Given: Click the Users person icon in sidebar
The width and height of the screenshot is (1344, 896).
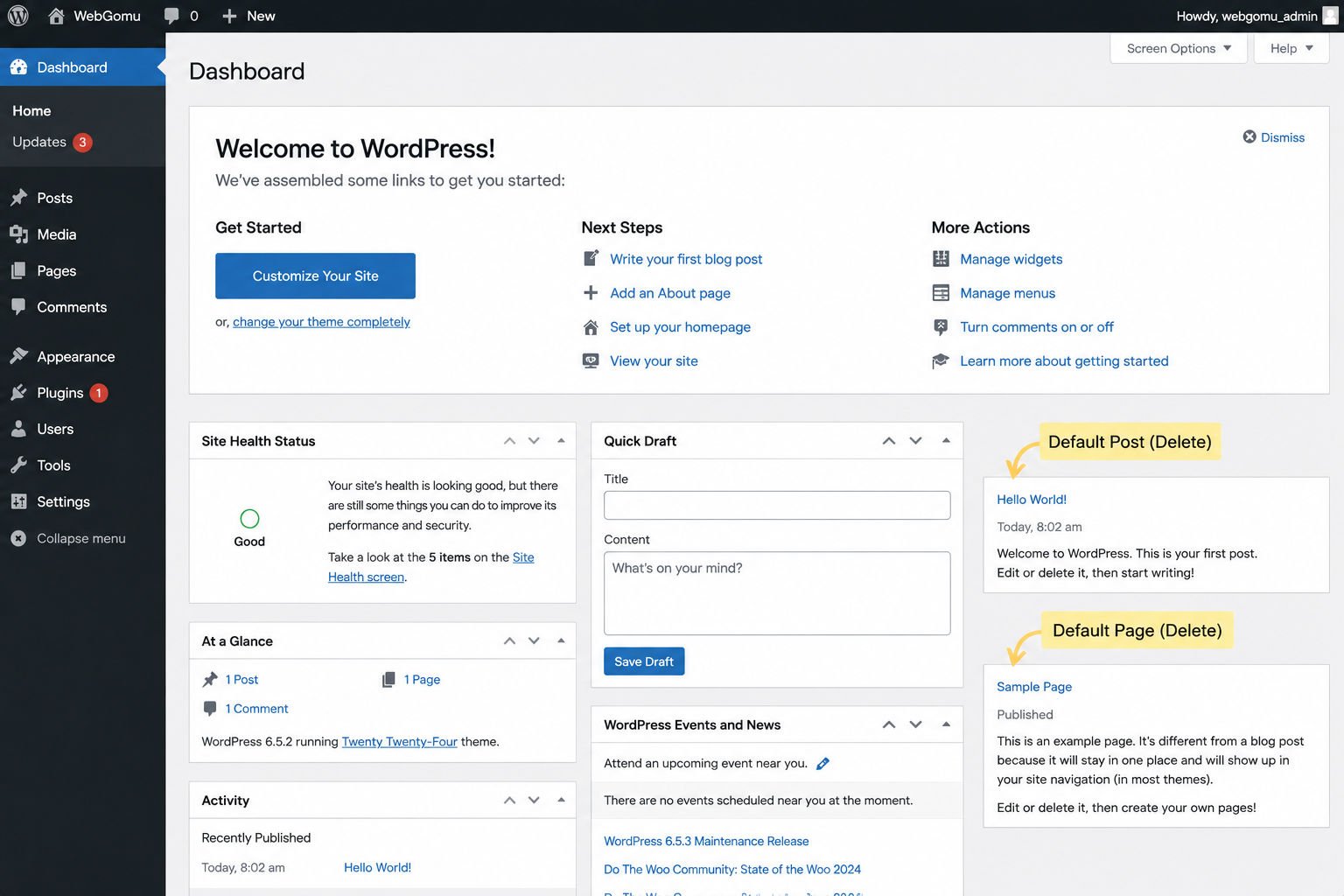Looking at the screenshot, I should pos(18,429).
